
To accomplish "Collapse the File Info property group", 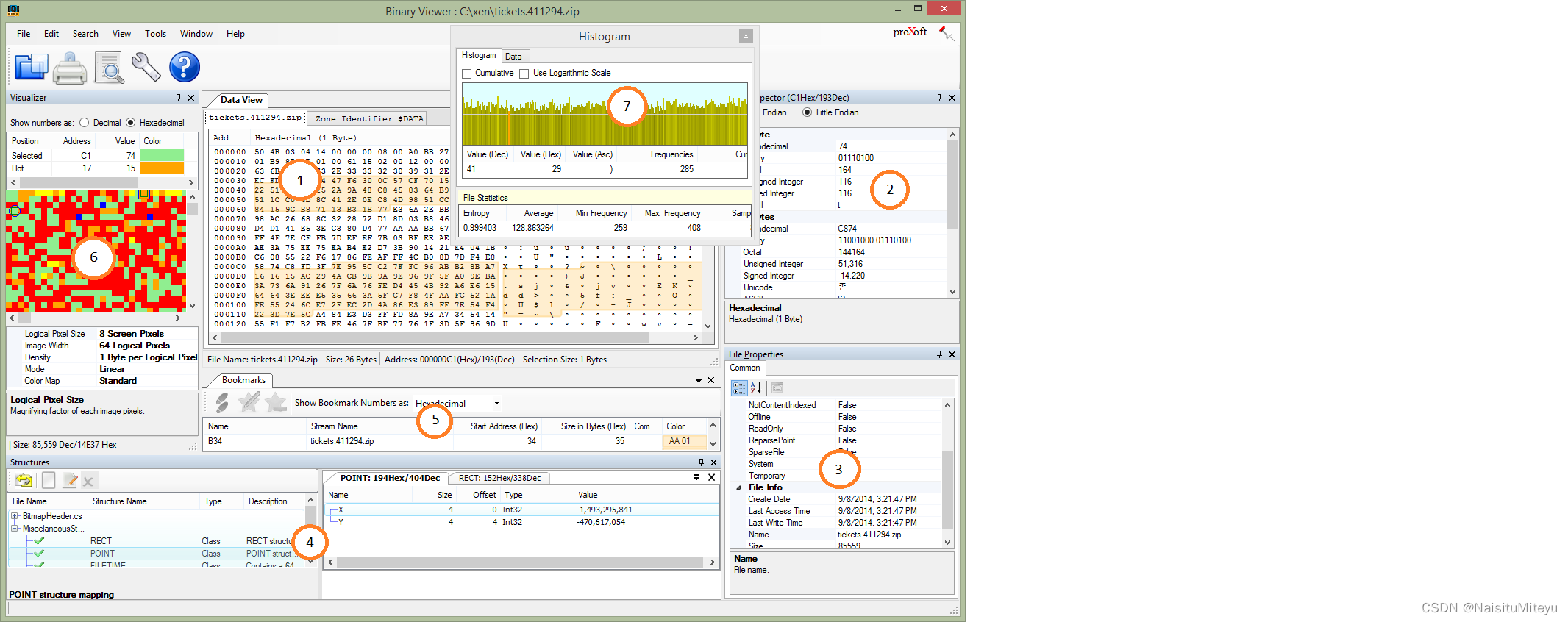I will pyautogui.click(x=738, y=487).
